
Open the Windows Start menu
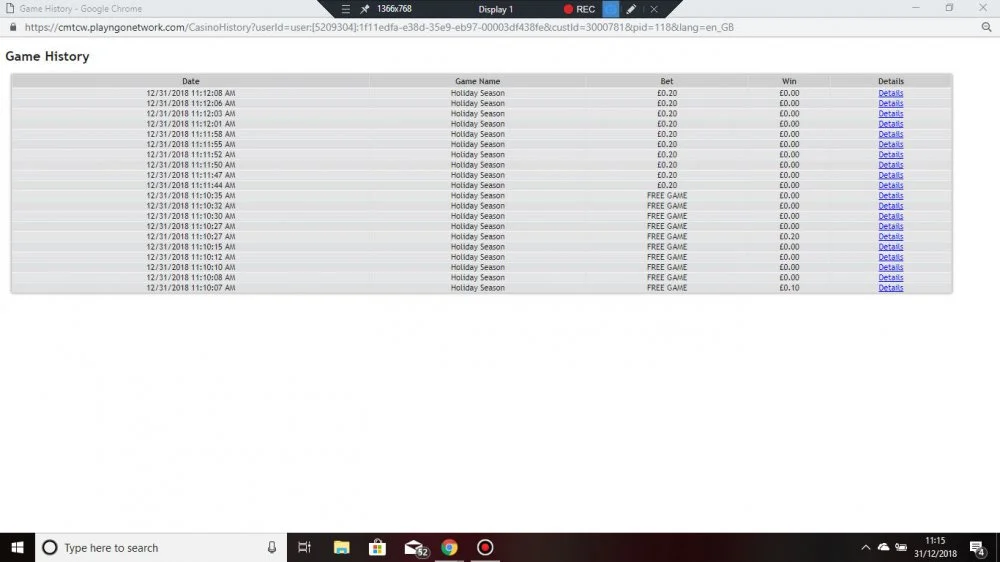coord(17,547)
